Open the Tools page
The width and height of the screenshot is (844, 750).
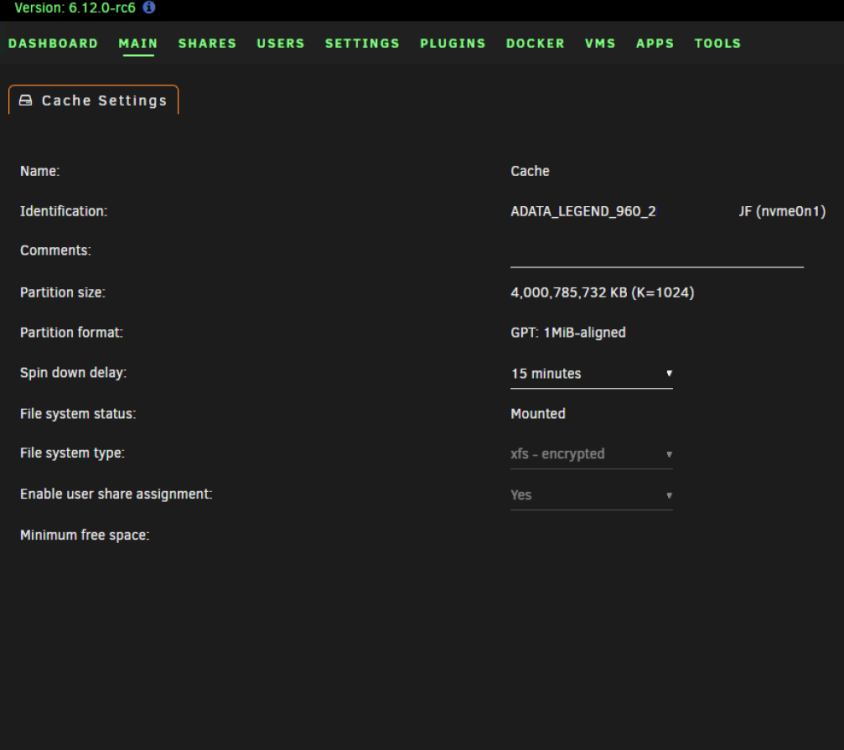pos(718,44)
